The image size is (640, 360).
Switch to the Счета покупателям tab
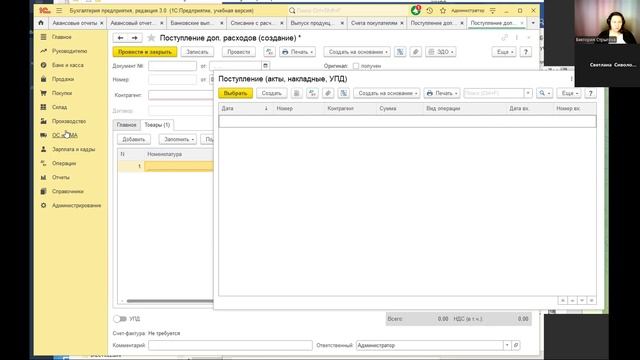(x=374, y=23)
